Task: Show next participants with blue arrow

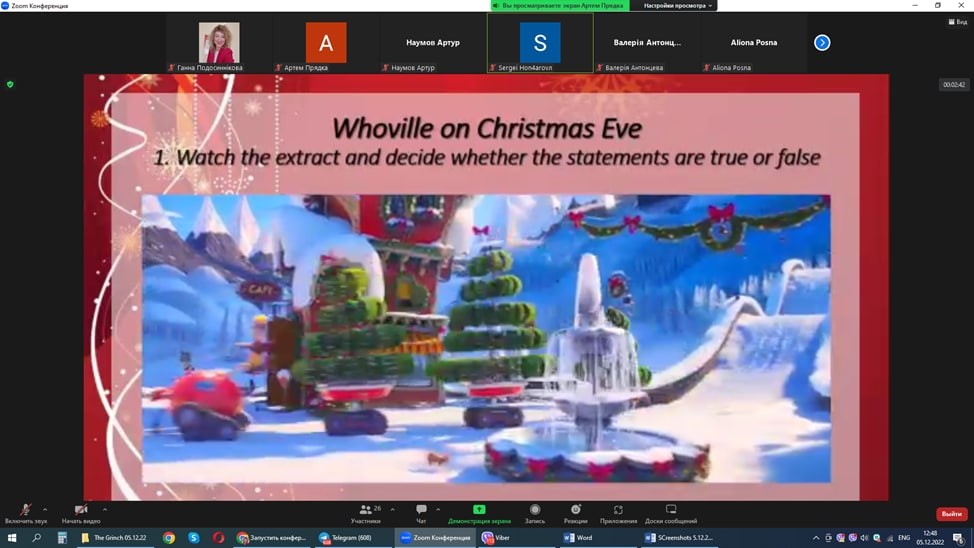Action: pos(822,43)
